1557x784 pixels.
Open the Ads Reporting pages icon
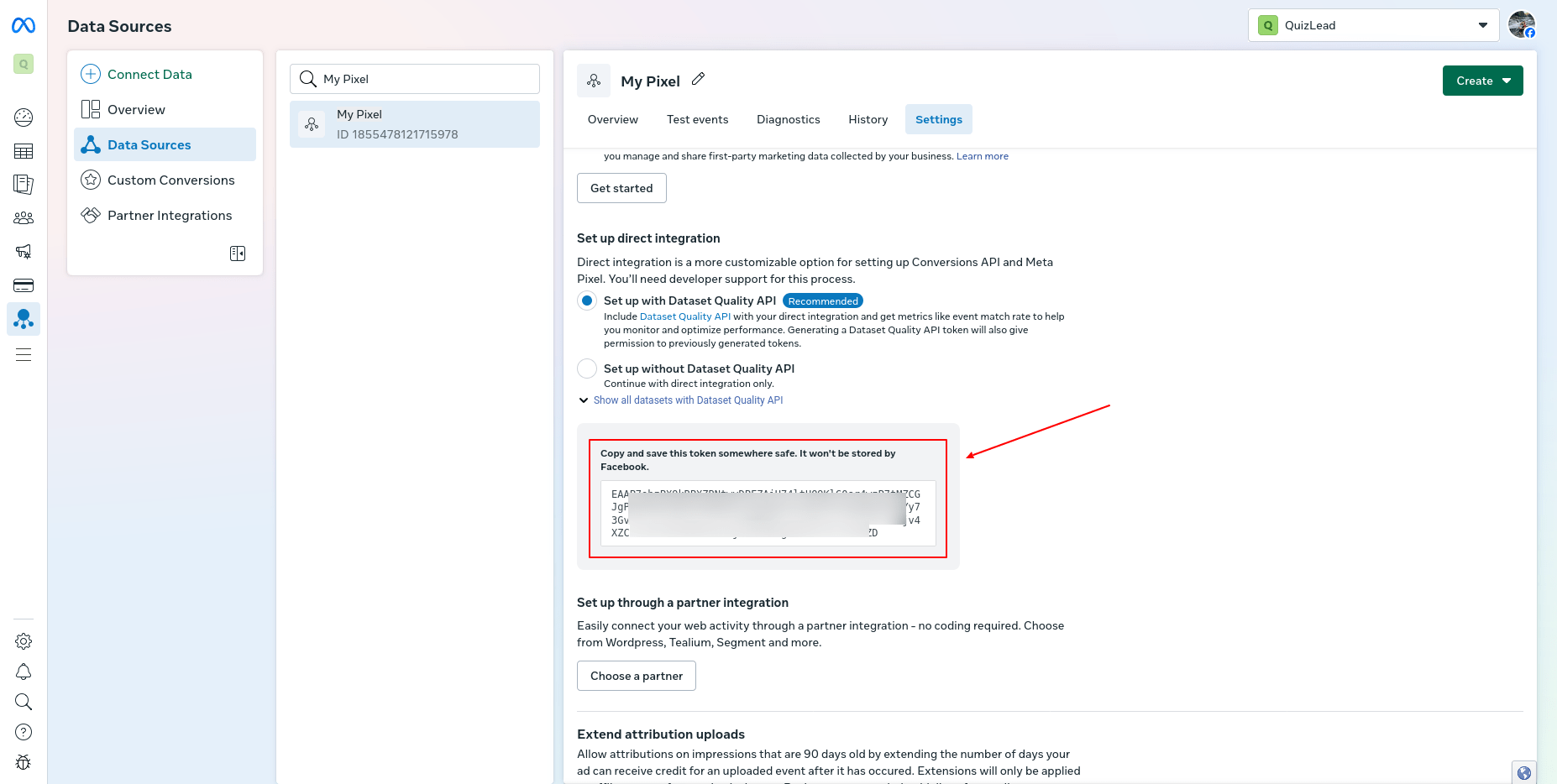click(x=24, y=184)
